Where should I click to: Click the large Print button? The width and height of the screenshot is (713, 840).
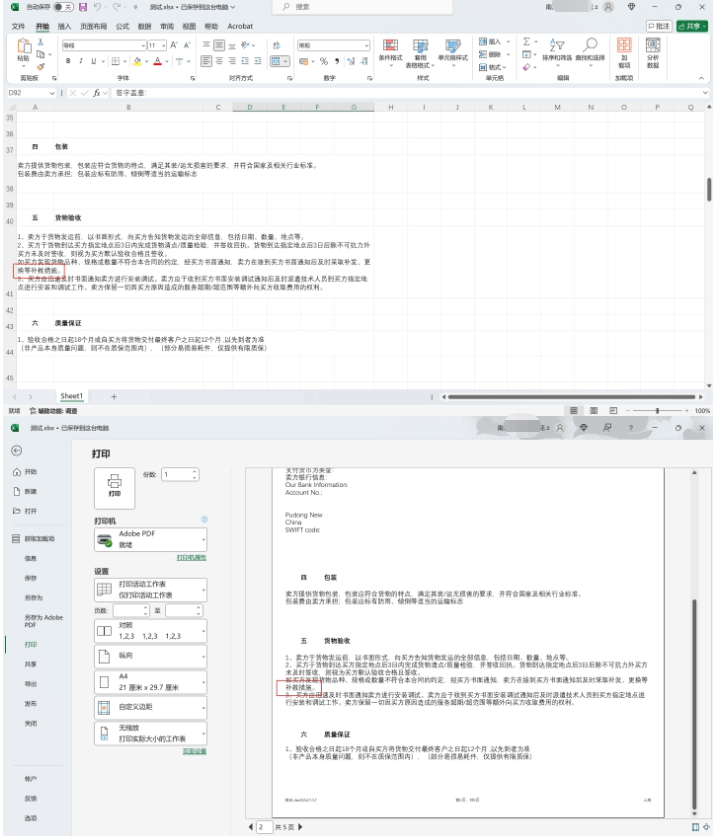115,488
